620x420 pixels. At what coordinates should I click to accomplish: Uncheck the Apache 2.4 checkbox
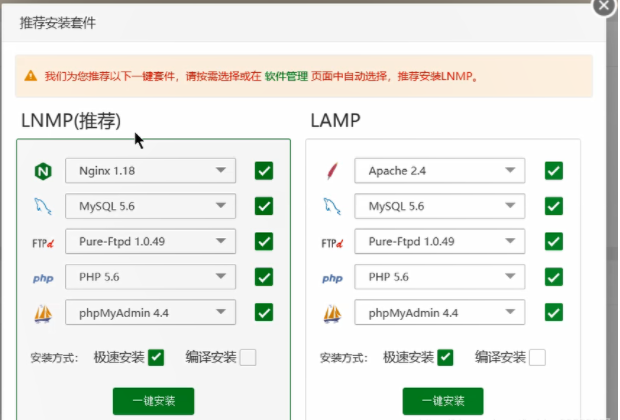click(554, 171)
